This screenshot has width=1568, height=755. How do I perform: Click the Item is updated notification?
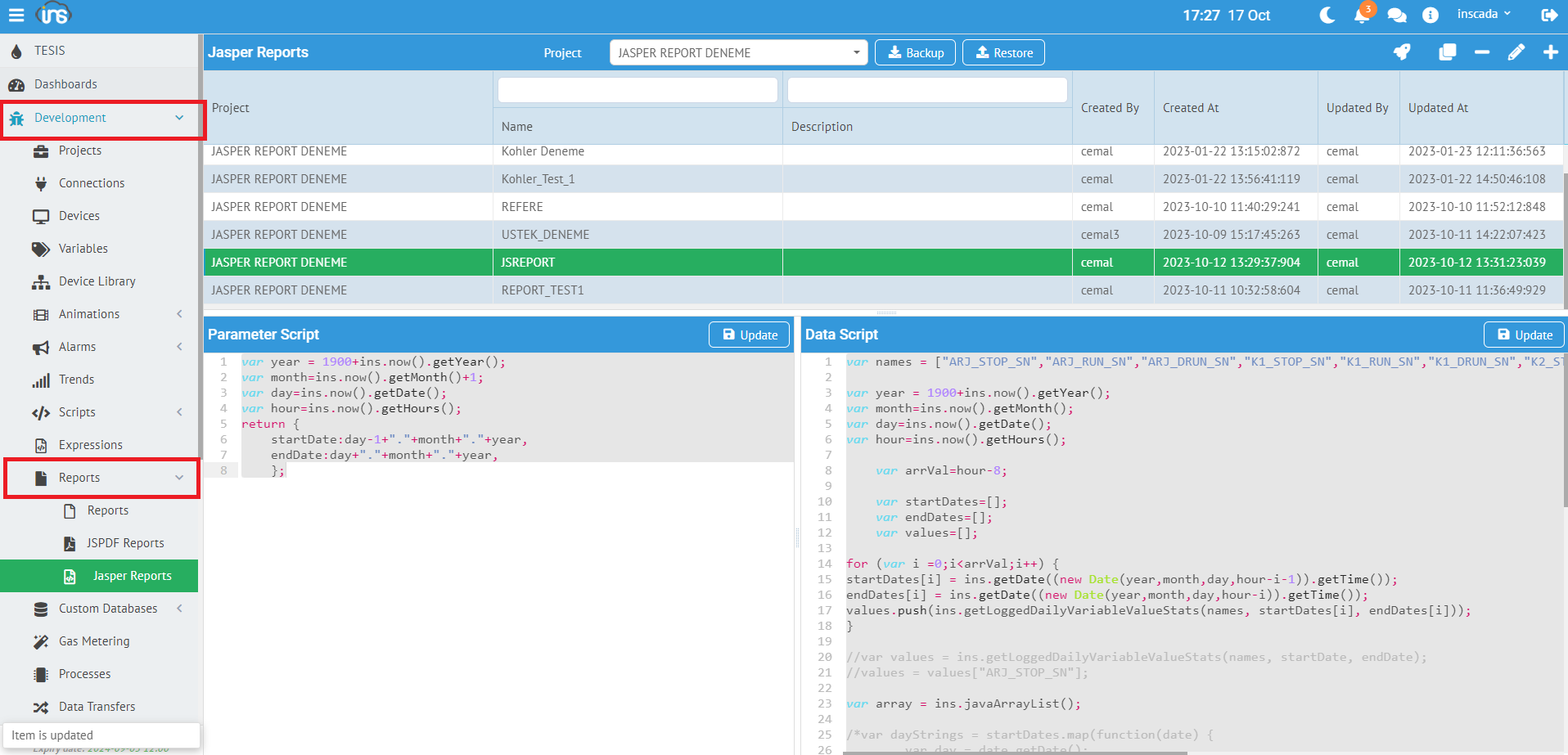click(101, 735)
